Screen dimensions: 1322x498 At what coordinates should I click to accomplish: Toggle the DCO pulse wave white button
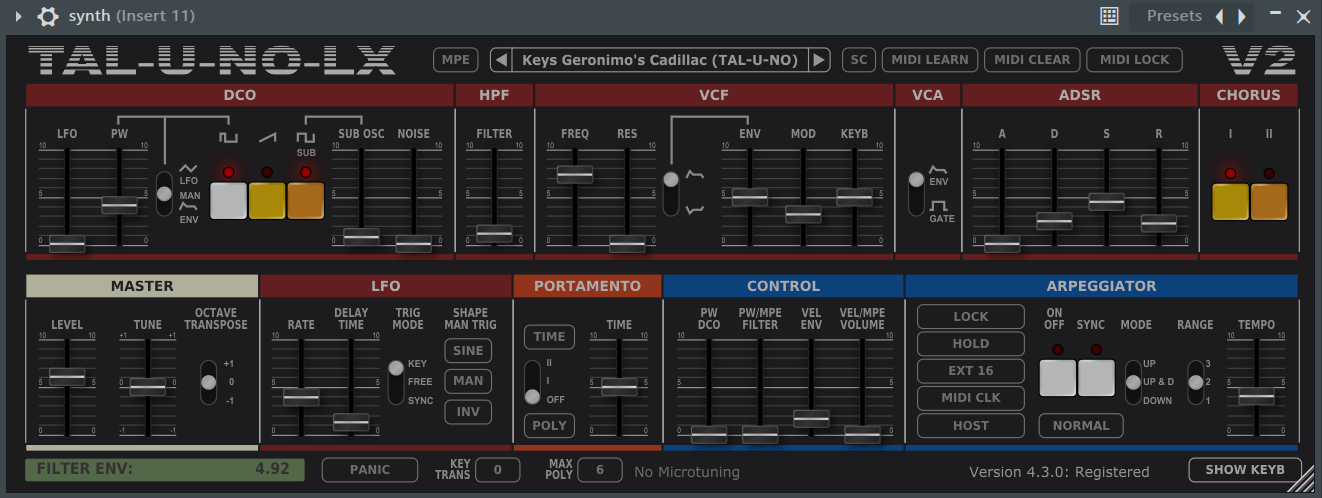228,201
